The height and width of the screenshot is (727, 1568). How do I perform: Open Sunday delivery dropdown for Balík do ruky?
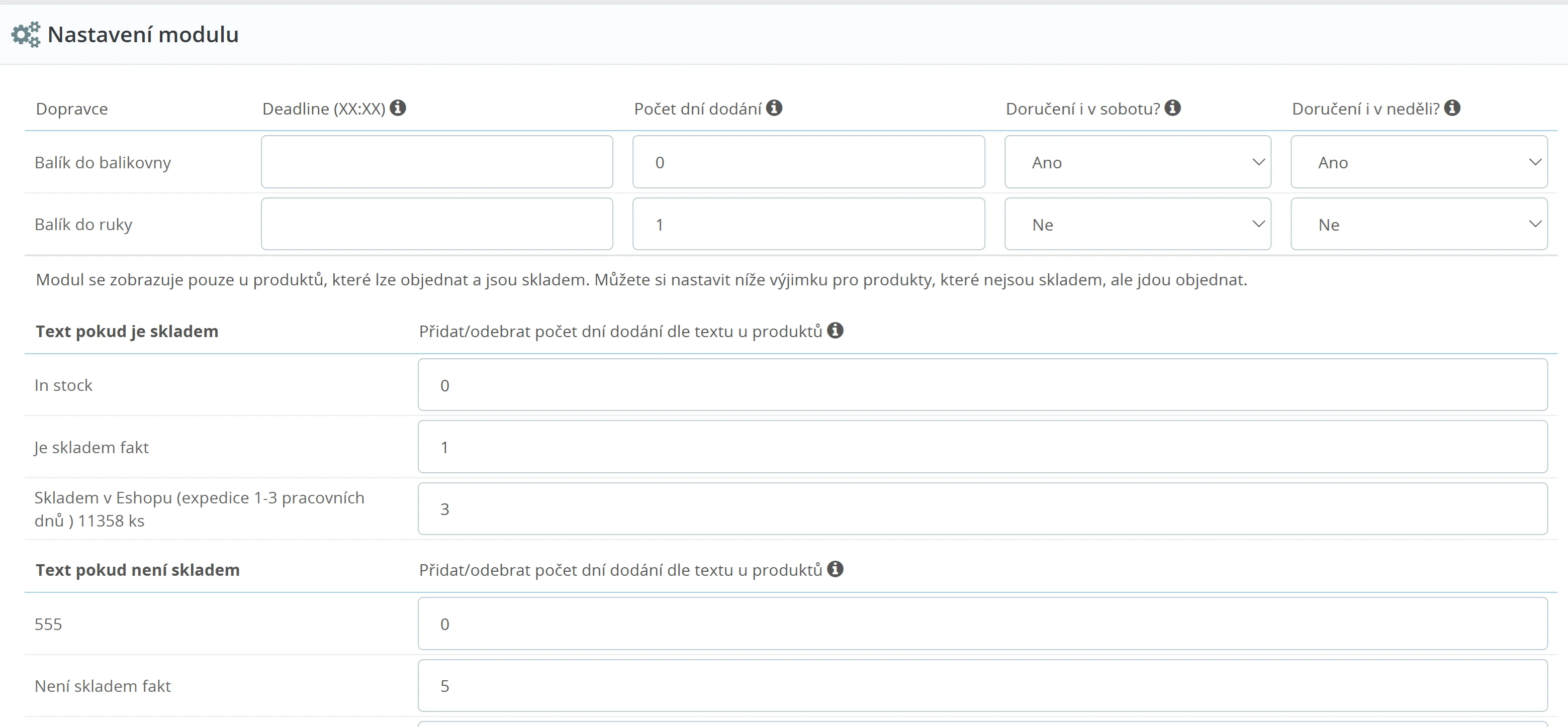(x=1418, y=224)
